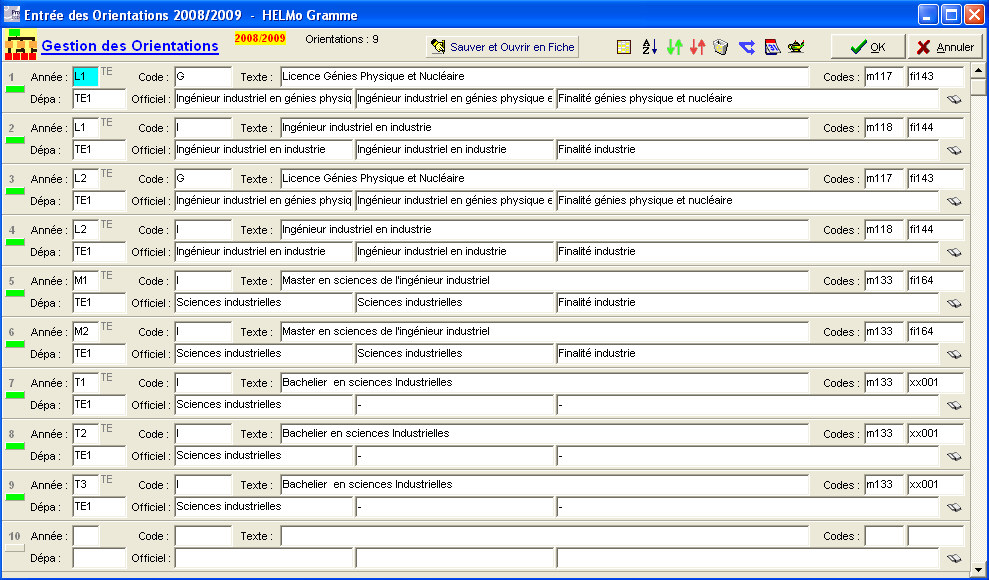Open the book icon of row 3

click(954, 201)
